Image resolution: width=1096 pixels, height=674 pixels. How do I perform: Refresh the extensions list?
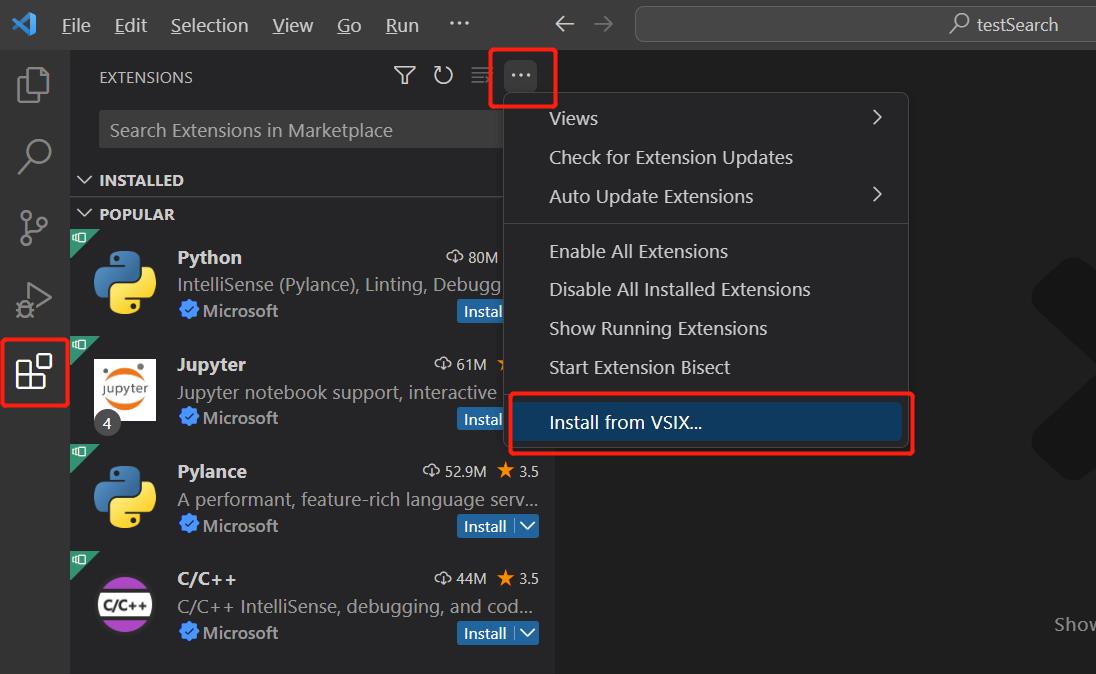(443, 75)
